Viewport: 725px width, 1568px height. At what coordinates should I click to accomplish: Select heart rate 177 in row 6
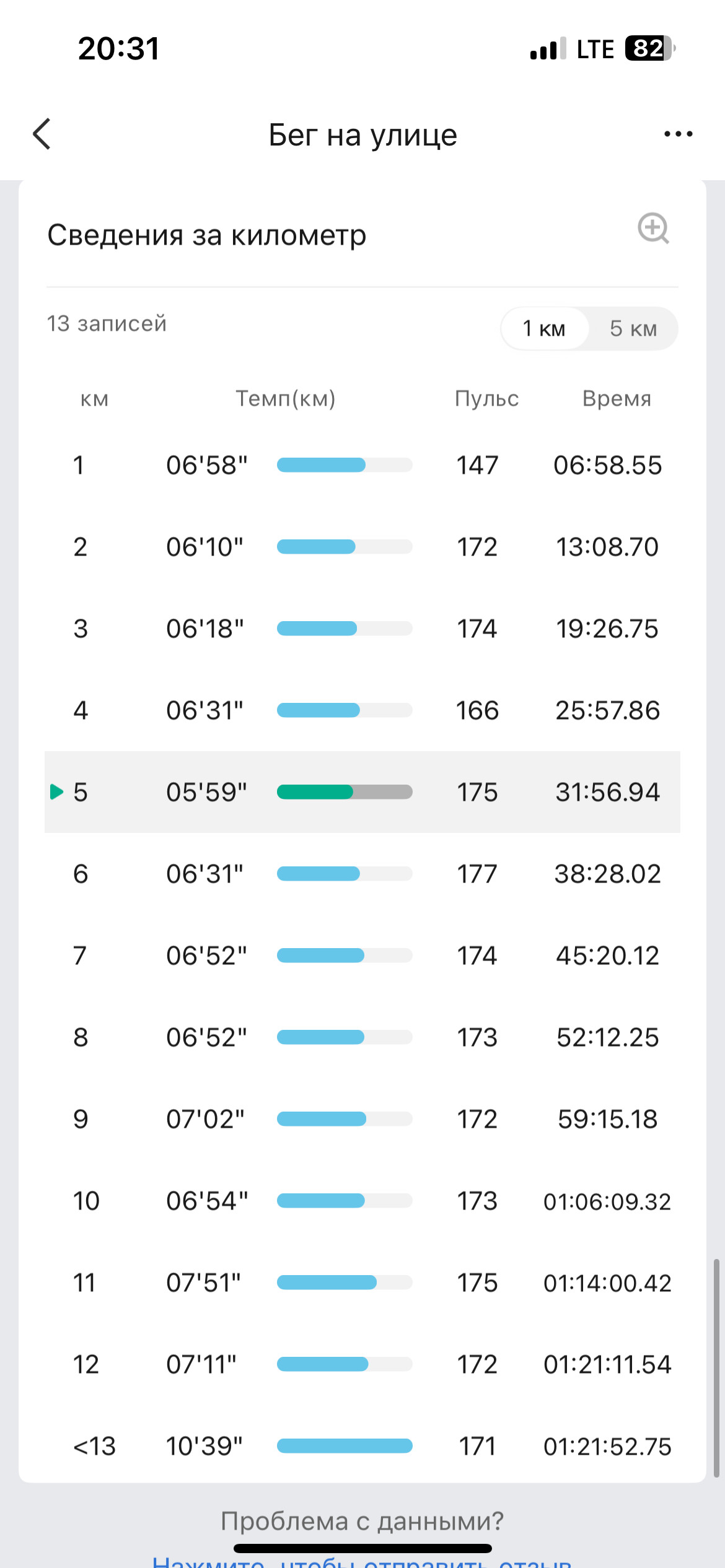tap(477, 874)
